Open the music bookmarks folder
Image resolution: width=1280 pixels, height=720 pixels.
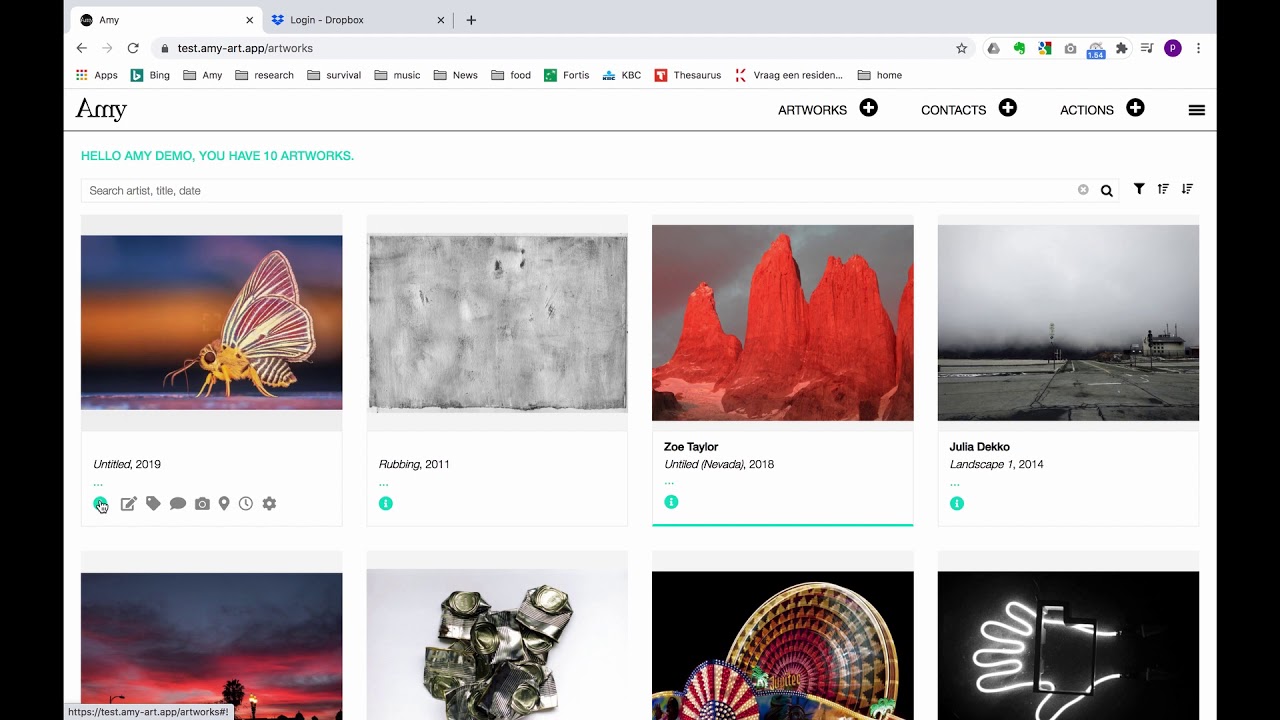397,75
